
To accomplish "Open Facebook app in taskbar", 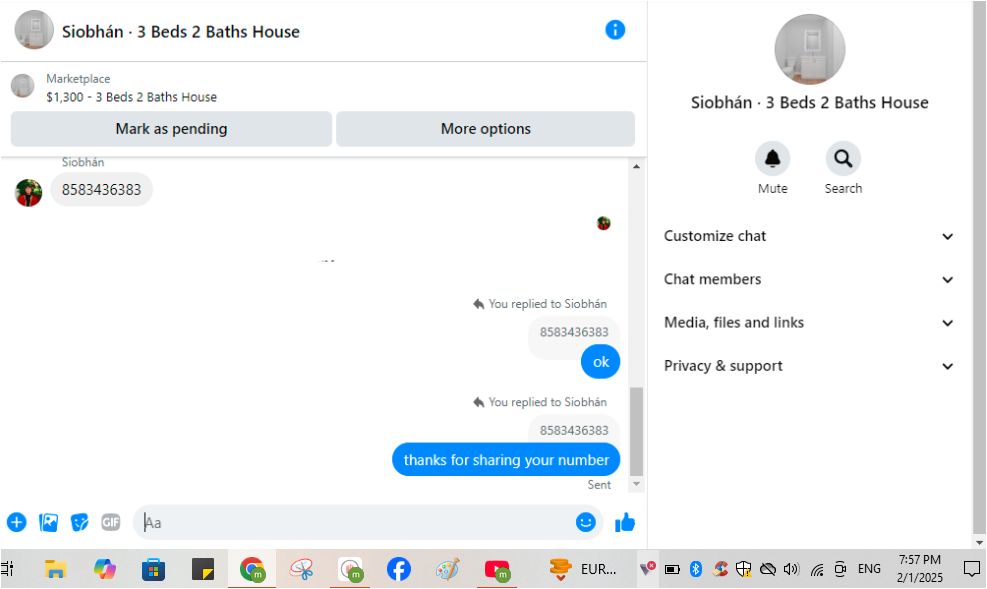I will (398, 569).
